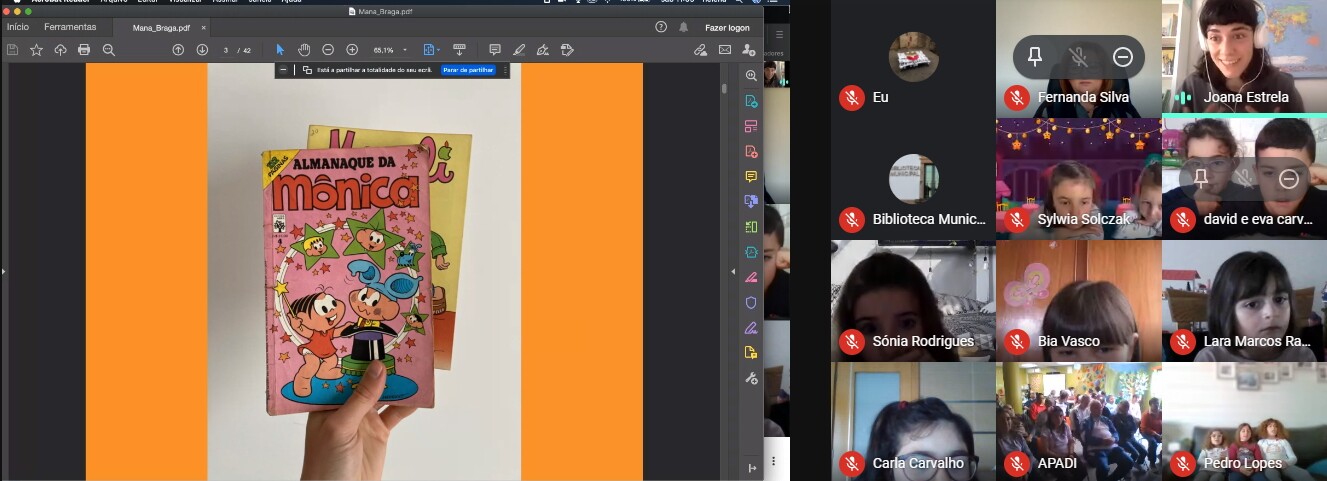
Task: Open the search zoom tool in right panel
Action: pos(751,76)
